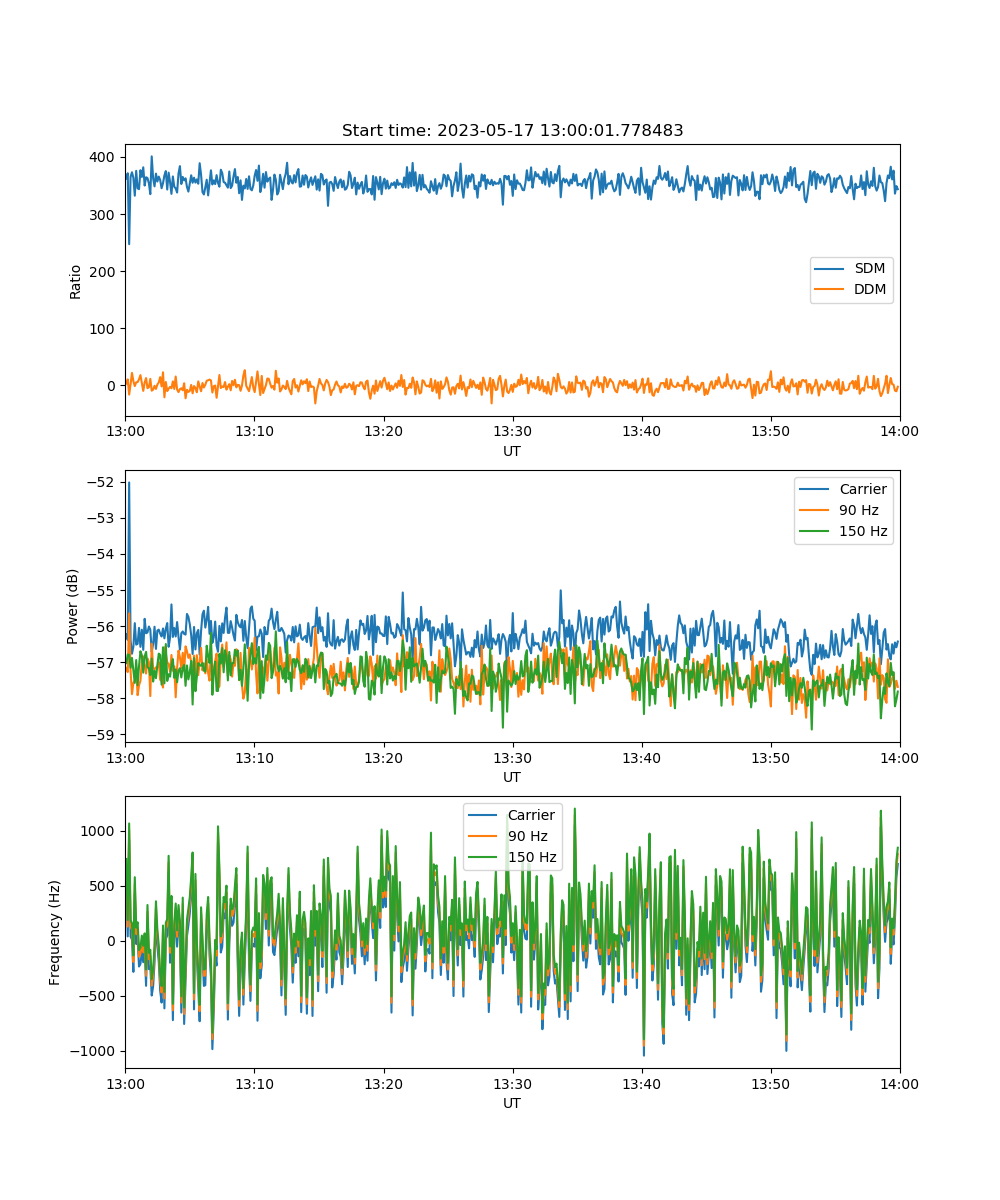Click the '13:50' tick under the Frequency plot

[770, 1083]
